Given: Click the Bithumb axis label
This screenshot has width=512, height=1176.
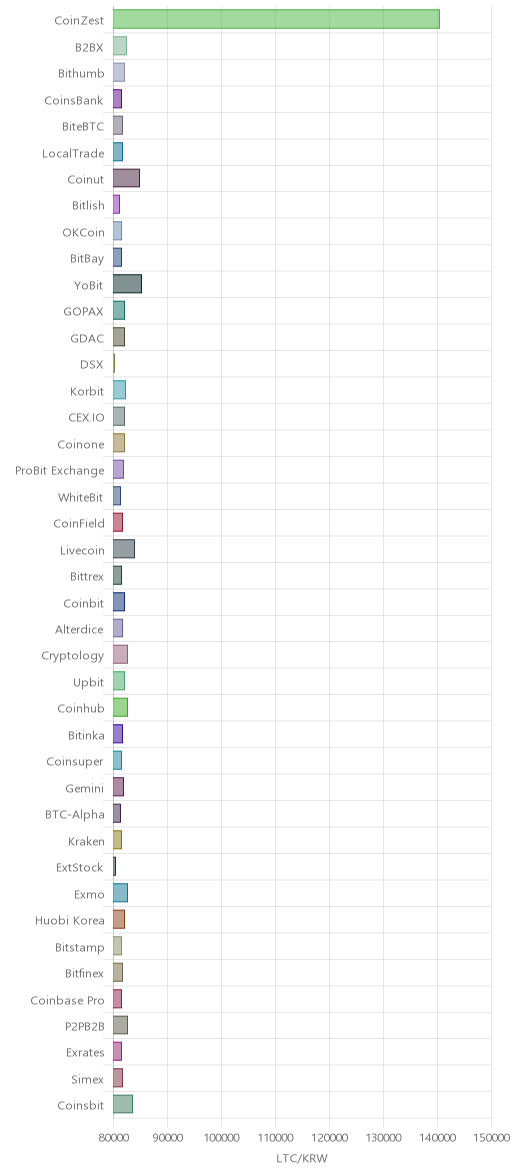Looking at the screenshot, I should [x=81, y=74].
